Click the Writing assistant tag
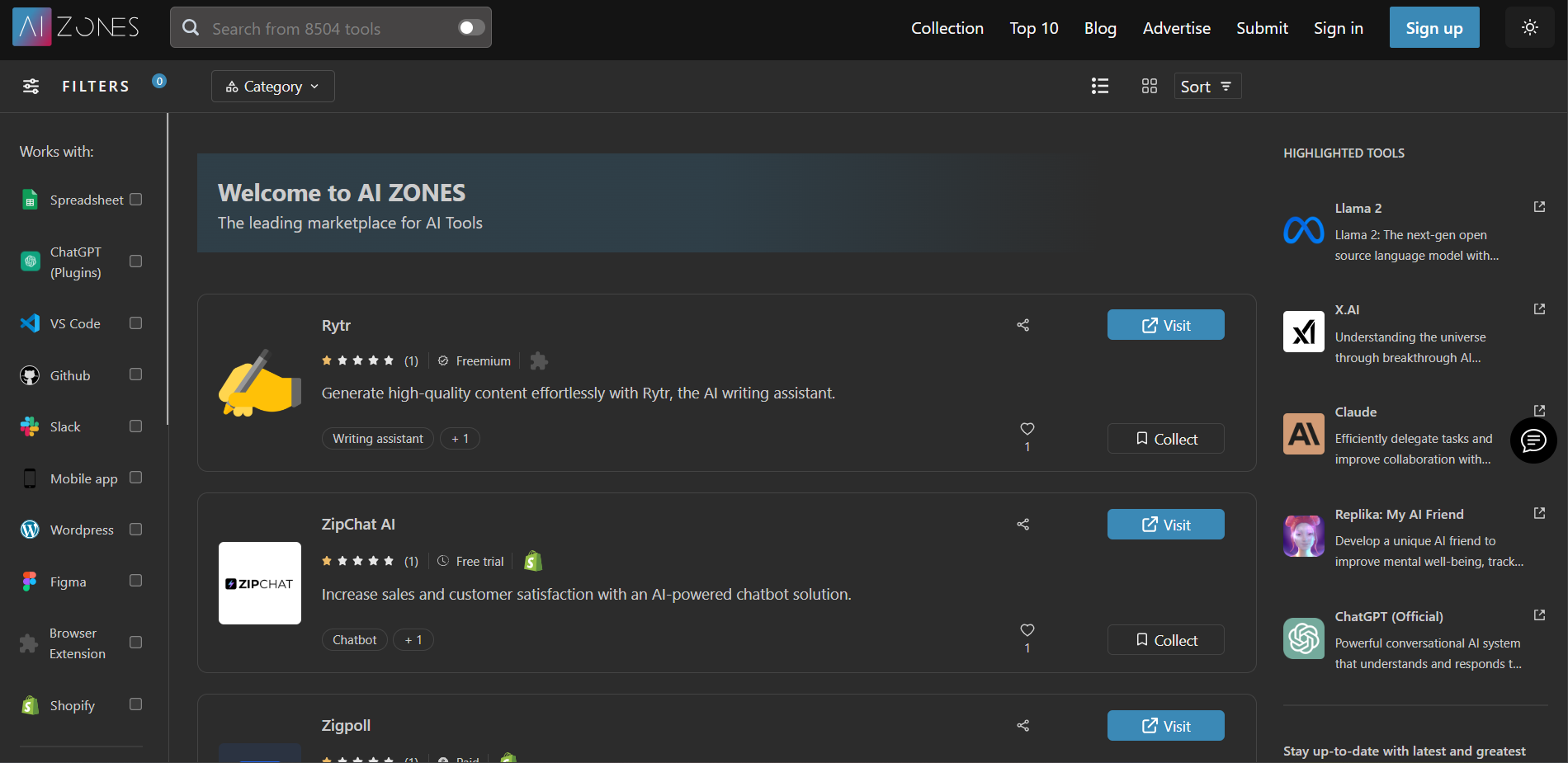Image resolution: width=1568 pixels, height=763 pixels. (x=378, y=439)
